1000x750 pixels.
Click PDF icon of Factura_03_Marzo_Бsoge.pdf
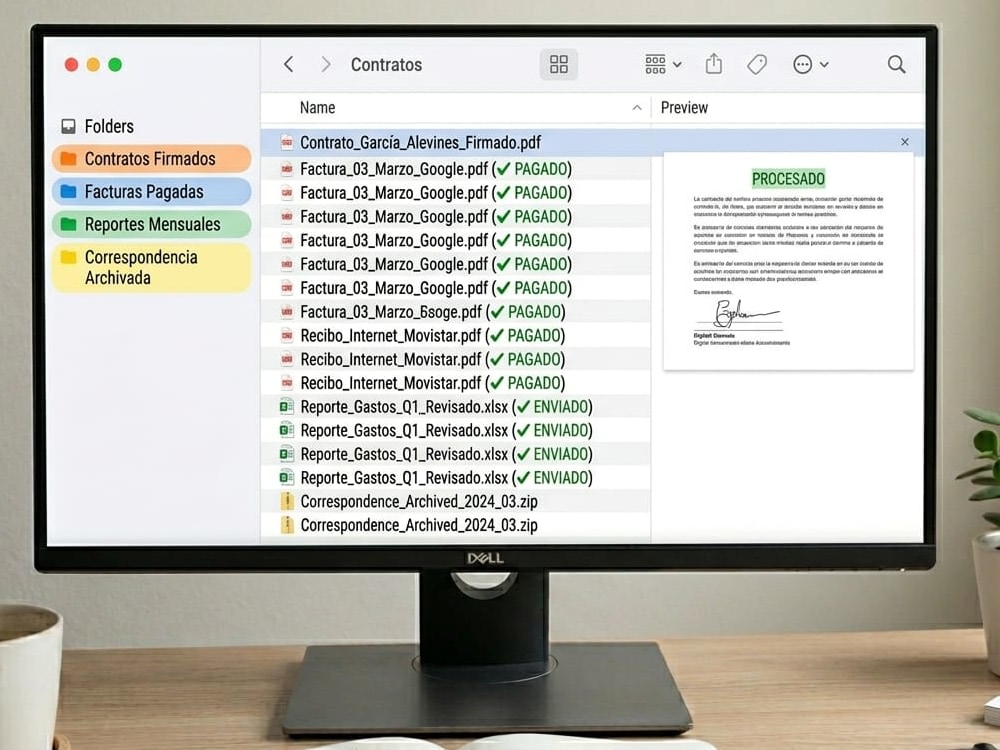click(x=287, y=312)
